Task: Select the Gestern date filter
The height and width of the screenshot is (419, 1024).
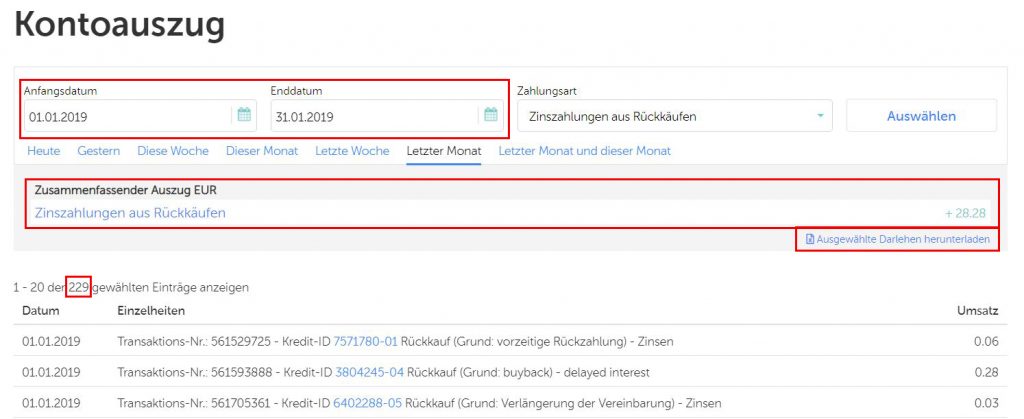Action: [x=99, y=151]
